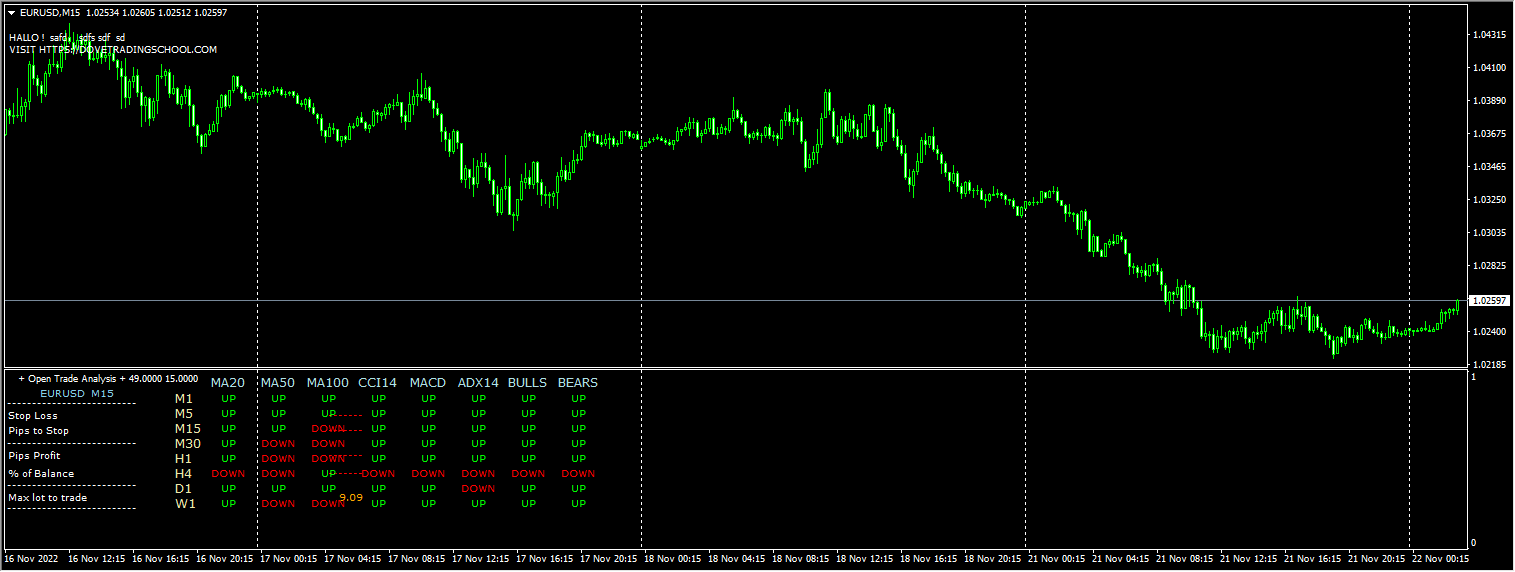1515x572 pixels.
Task: Click the one-click trading arrow beside EURUSD,M15
Action: point(11,12)
